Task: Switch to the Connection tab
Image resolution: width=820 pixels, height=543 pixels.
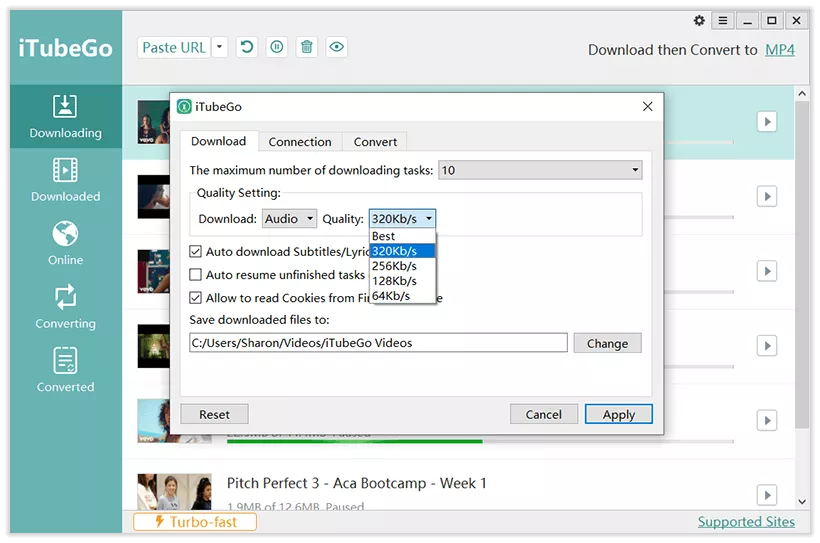Action: (x=300, y=142)
